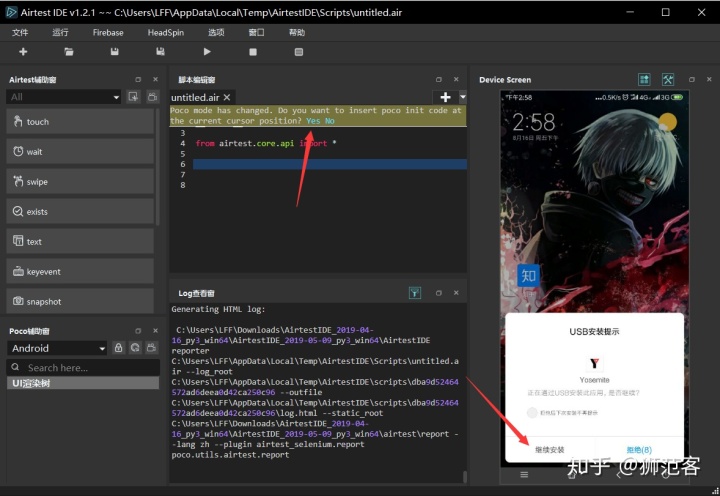Viewport: 720px width, 496px height.
Task: Tap 继续安装 in the USB install dialog
Action: tap(550, 450)
